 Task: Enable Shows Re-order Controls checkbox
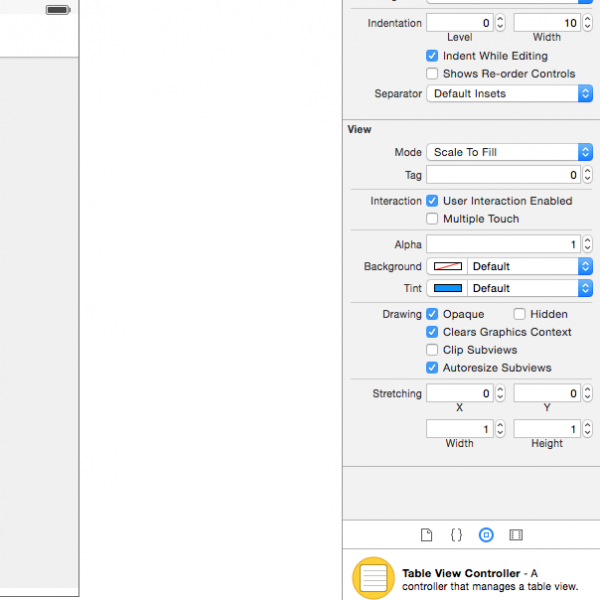click(432, 74)
